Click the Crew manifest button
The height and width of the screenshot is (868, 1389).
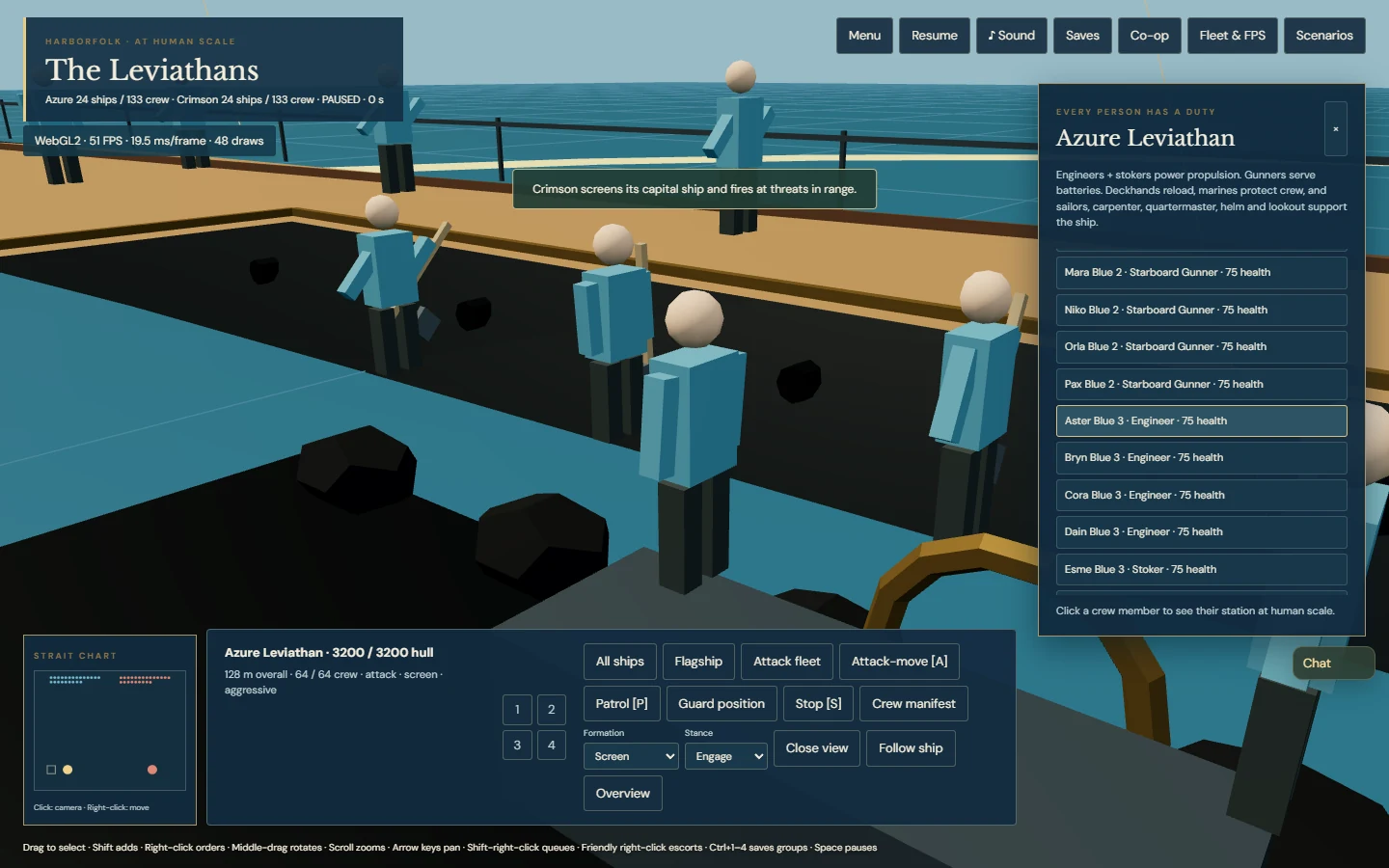(913, 704)
